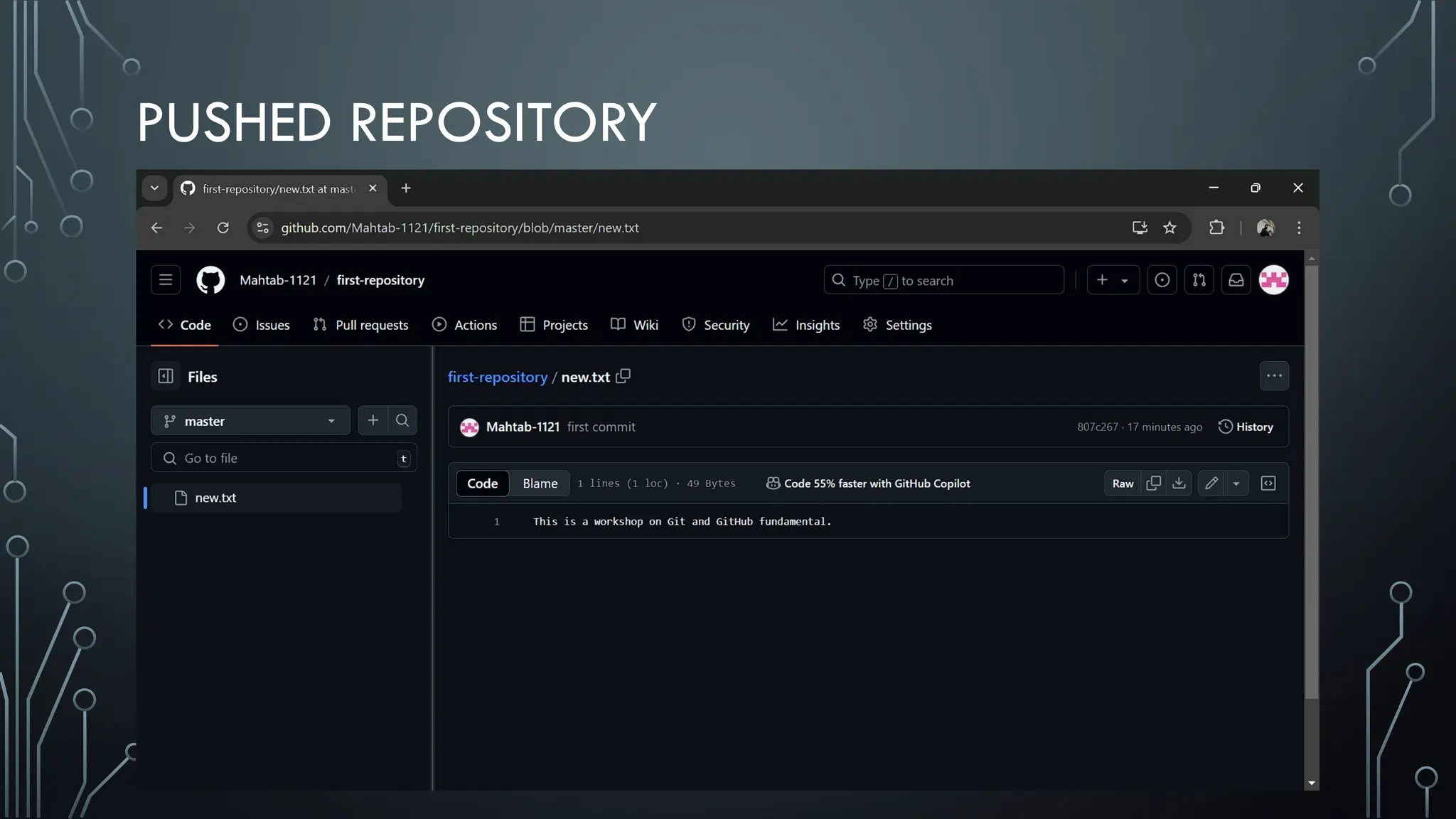Expand more edit options arrow beside pencil
1456x819 pixels.
pyautogui.click(x=1236, y=483)
